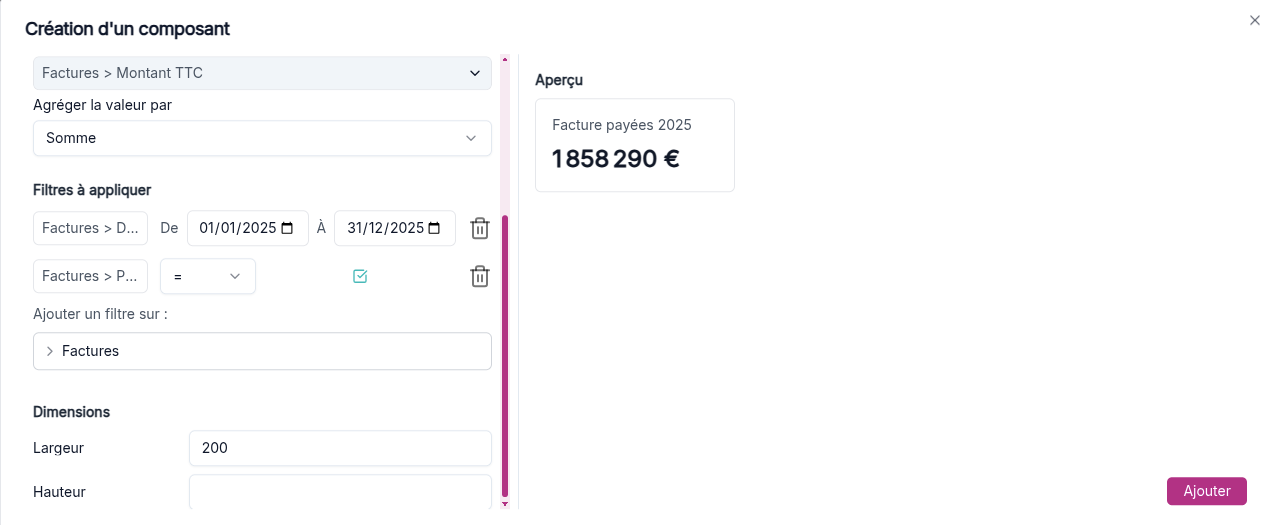Open calendar picker on the 31/12/2025 field
Viewport: 1275px width, 525px height.
434,228
